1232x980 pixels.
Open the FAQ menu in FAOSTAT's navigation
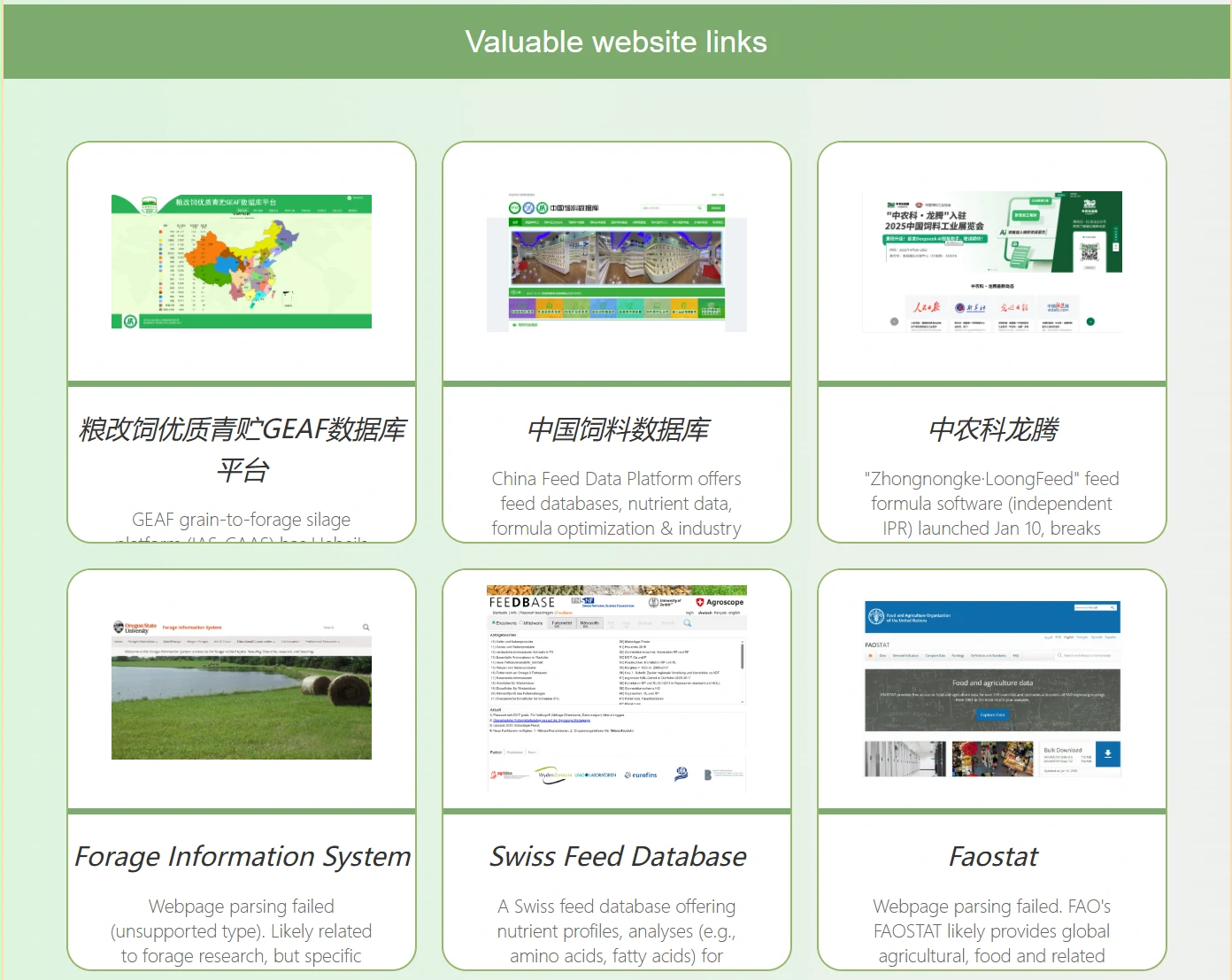tap(1016, 655)
